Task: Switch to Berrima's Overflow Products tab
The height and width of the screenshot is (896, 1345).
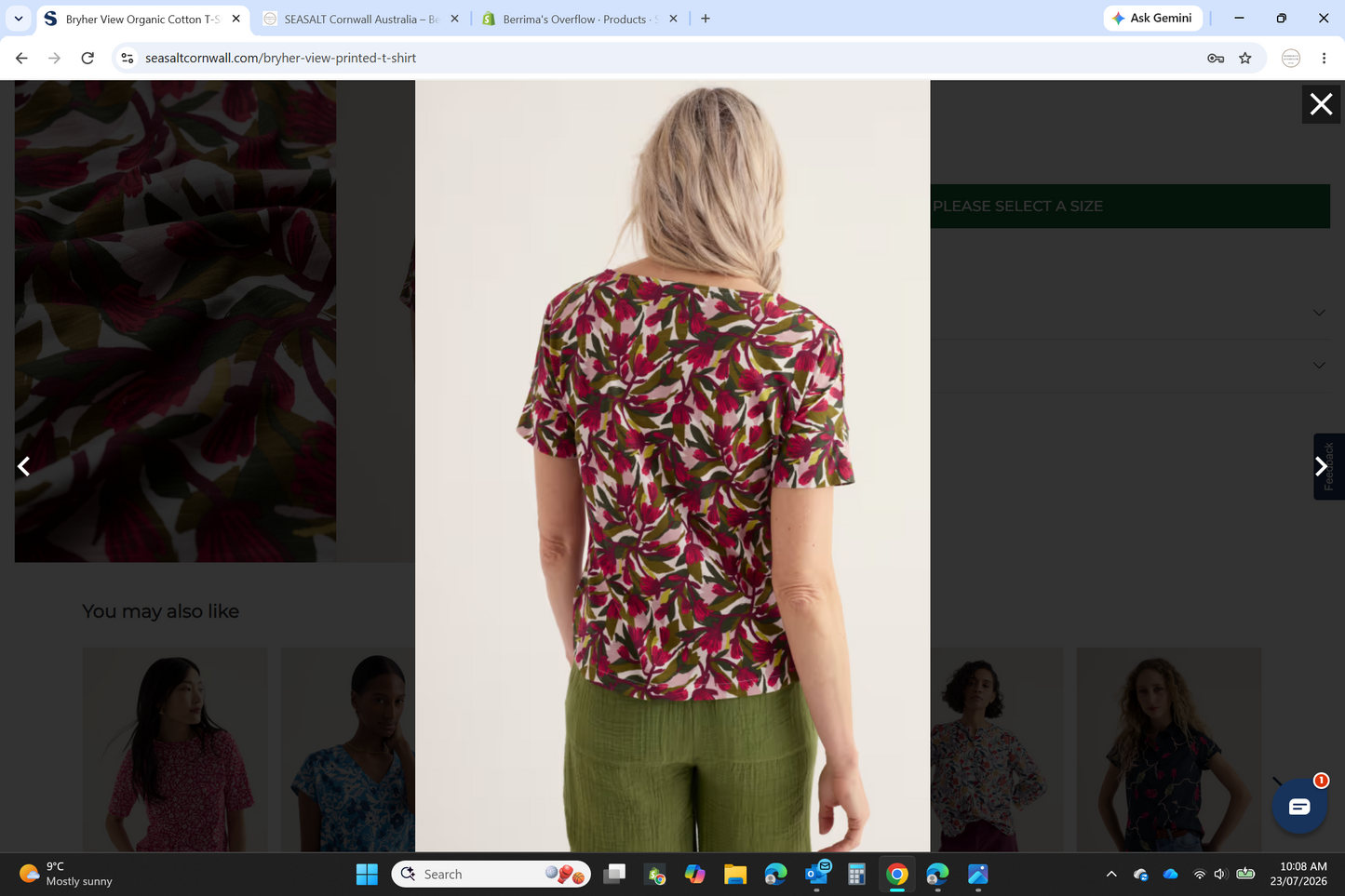Action: 580,19
